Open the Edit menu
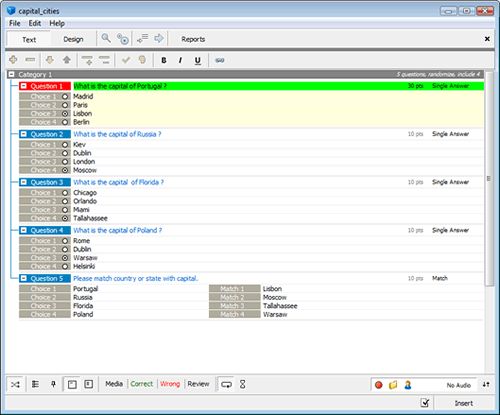The height and width of the screenshot is (415, 500). 35,23
